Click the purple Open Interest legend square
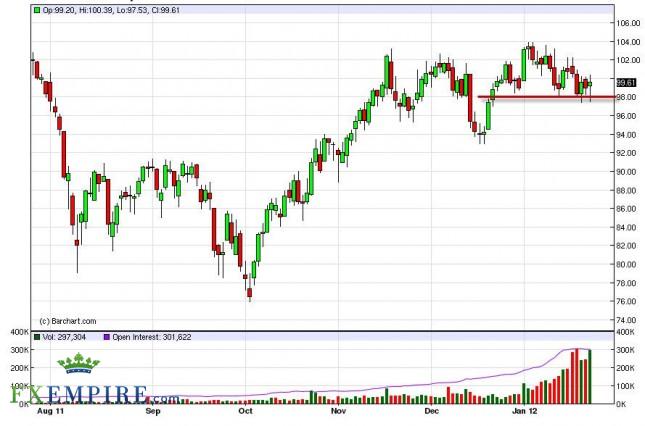The height and width of the screenshot is (426, 645). (x=107, y=337)
